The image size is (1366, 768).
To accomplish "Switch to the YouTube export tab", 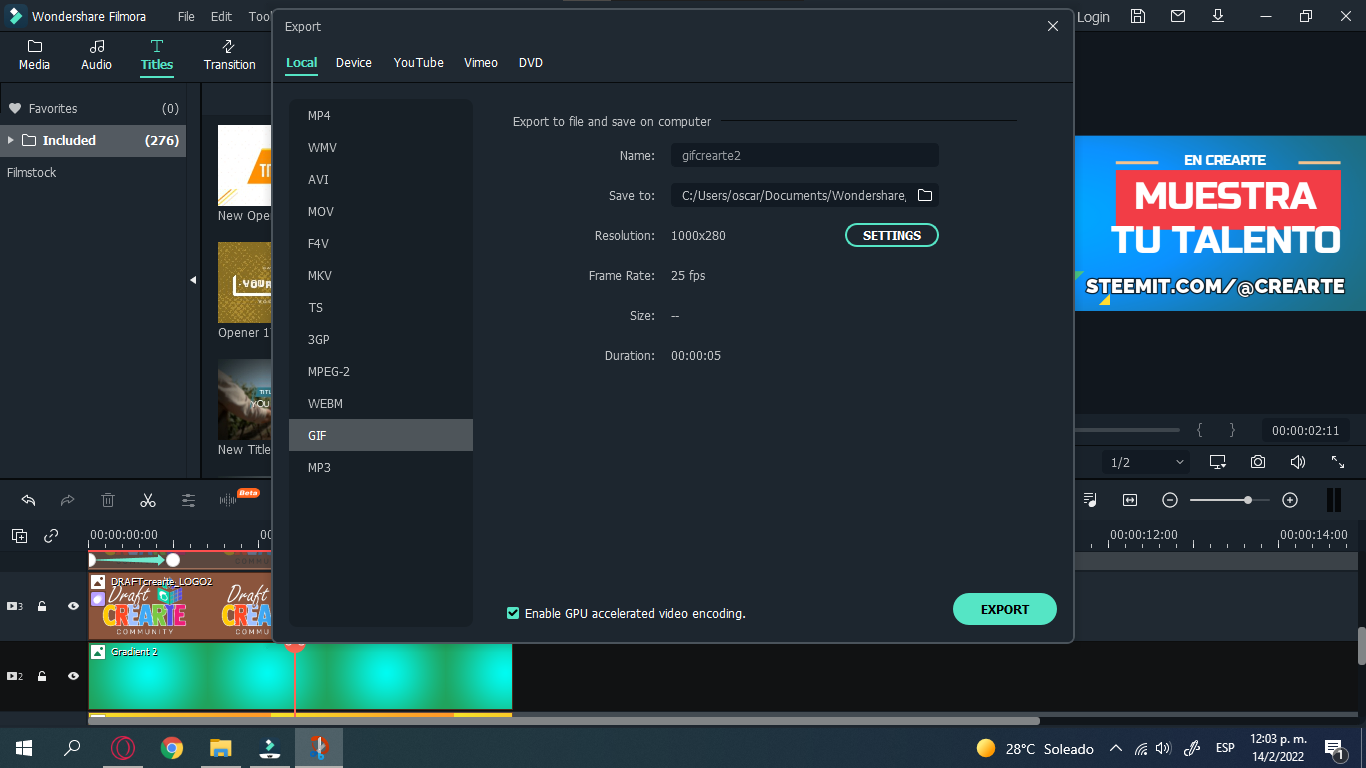I will click(419, 62).
